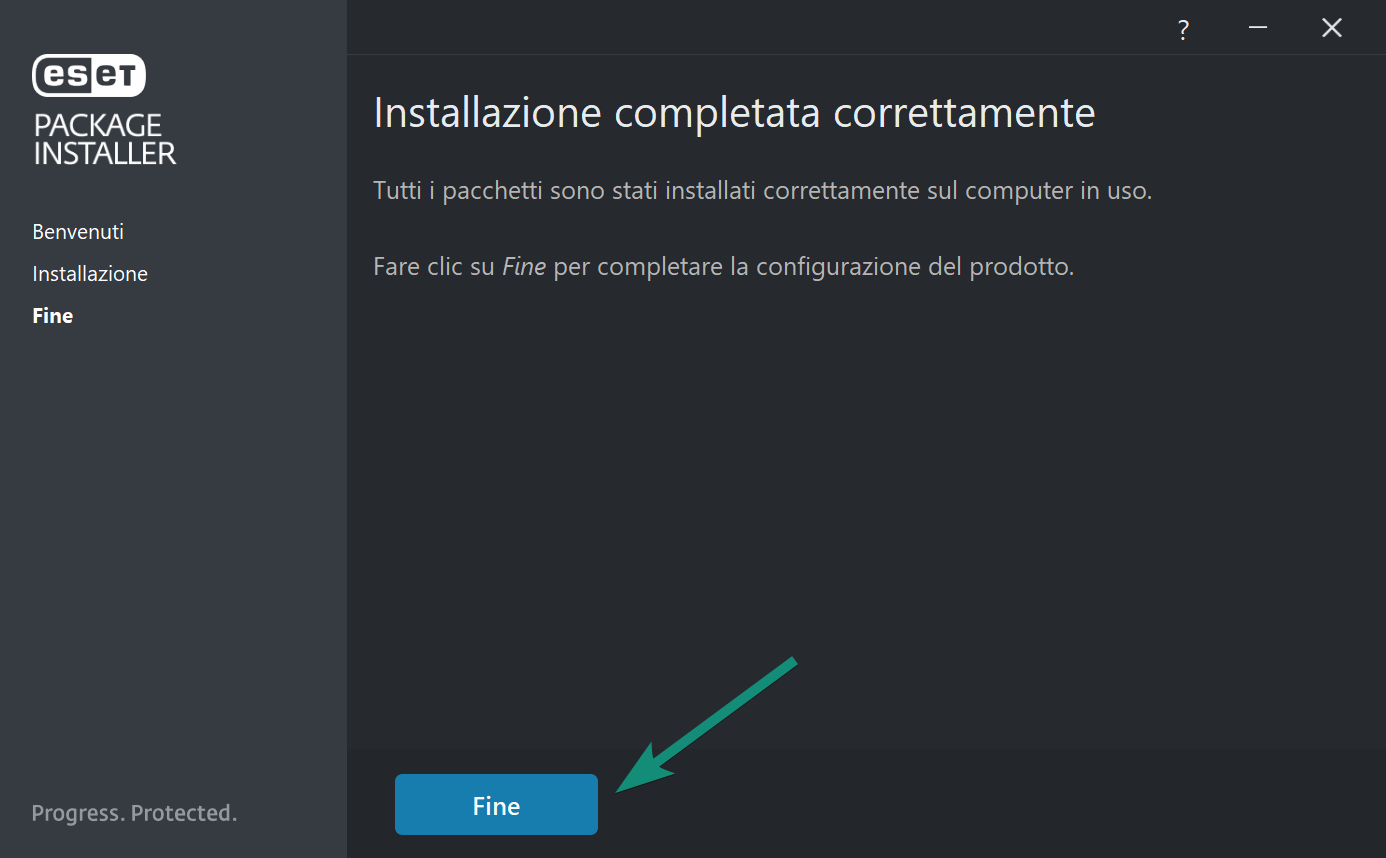Screen dimensions: 1386x858
Task: Click the ESET logo in the sidebar
Action: (x=89, y=75)
